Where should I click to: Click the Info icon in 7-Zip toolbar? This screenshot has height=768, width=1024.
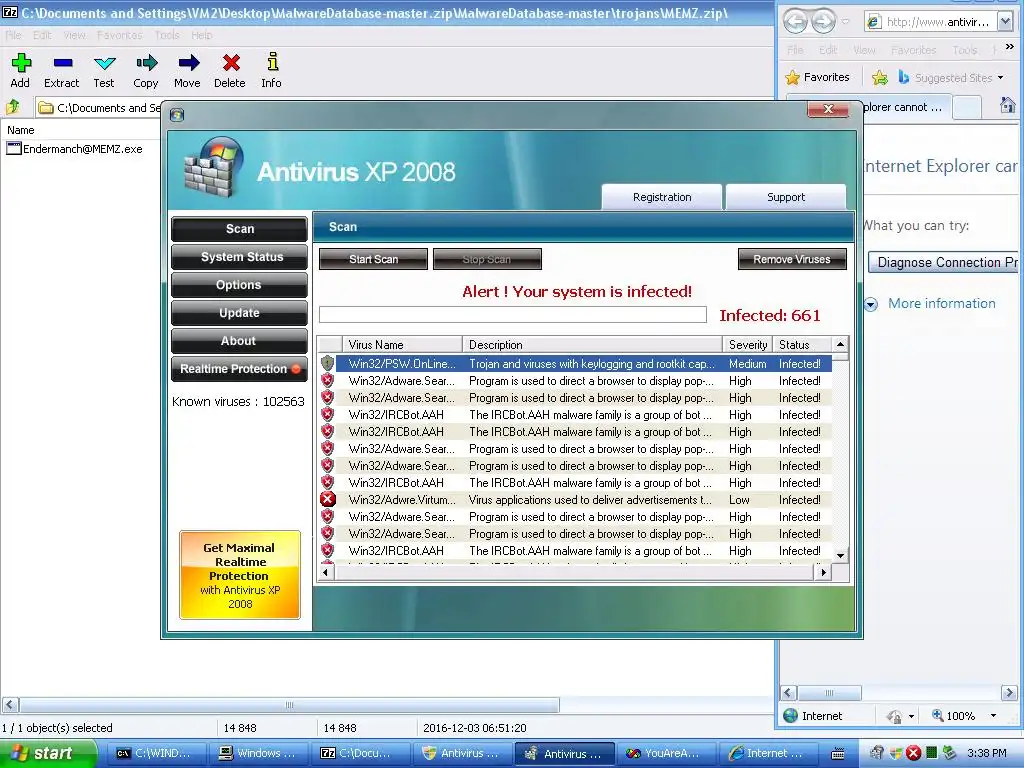click(x=272, y=62)
